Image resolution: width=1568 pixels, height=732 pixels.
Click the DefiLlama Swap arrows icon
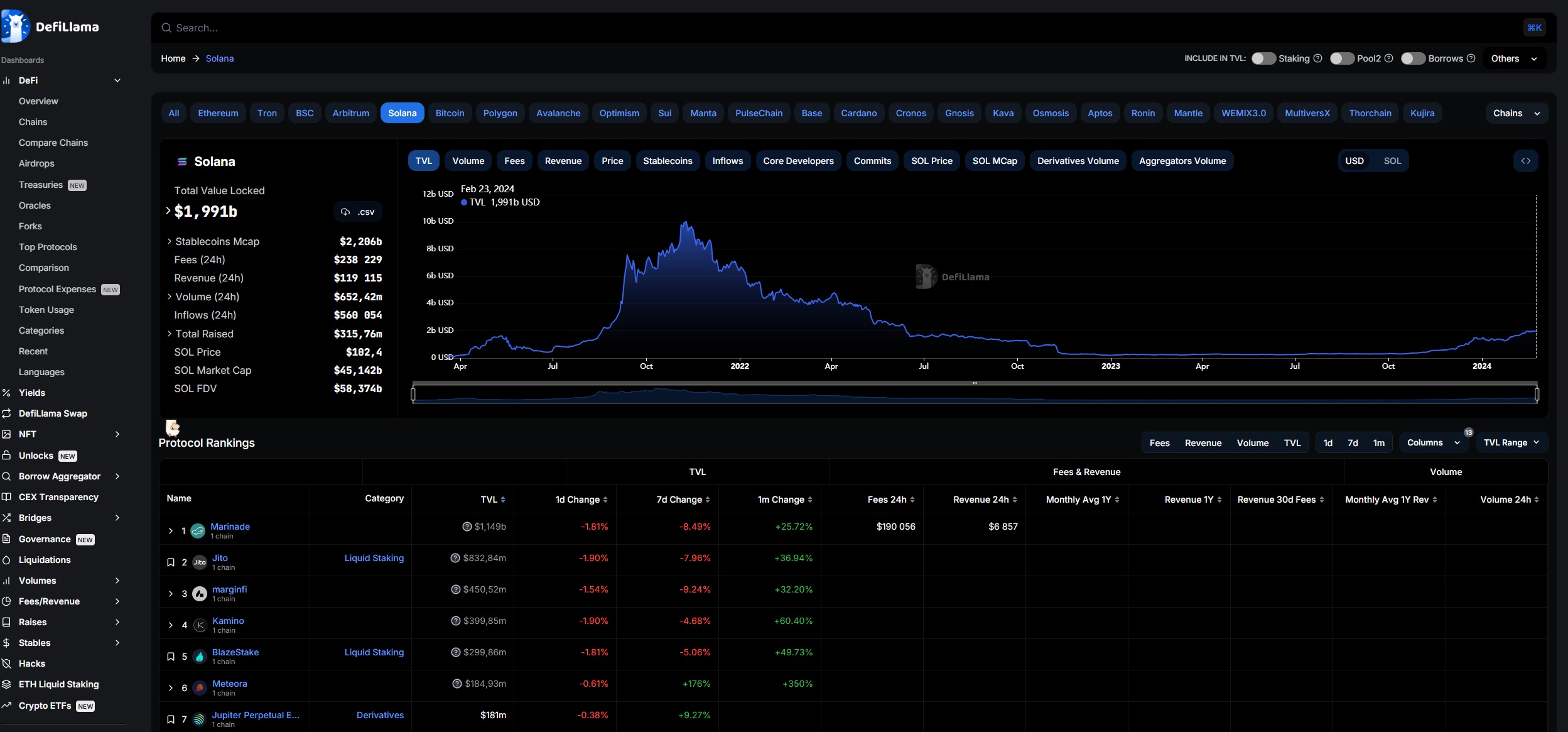coord(6,413)
